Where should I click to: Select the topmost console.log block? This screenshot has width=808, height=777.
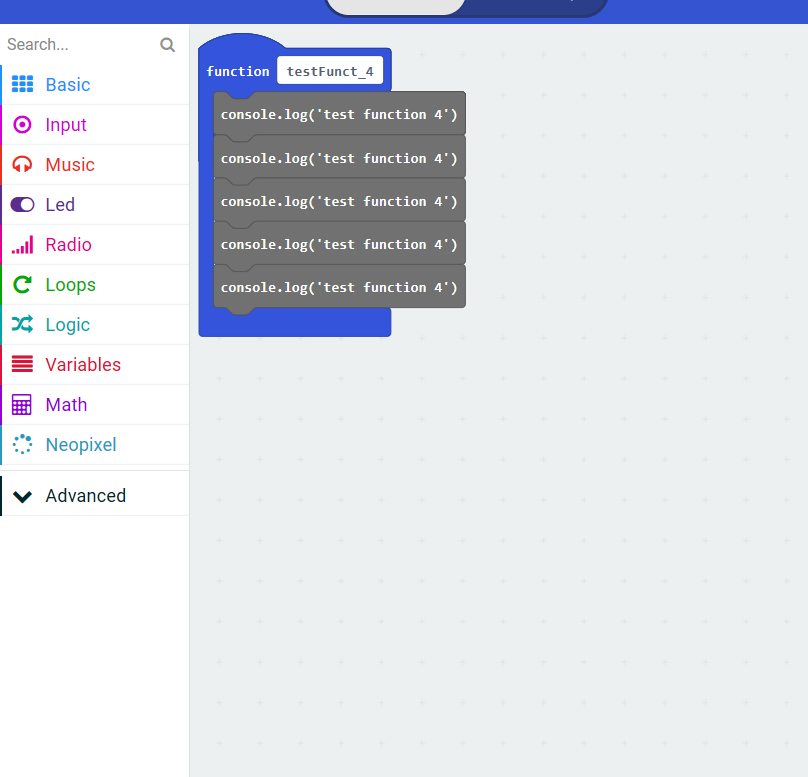tap(339, 114)
